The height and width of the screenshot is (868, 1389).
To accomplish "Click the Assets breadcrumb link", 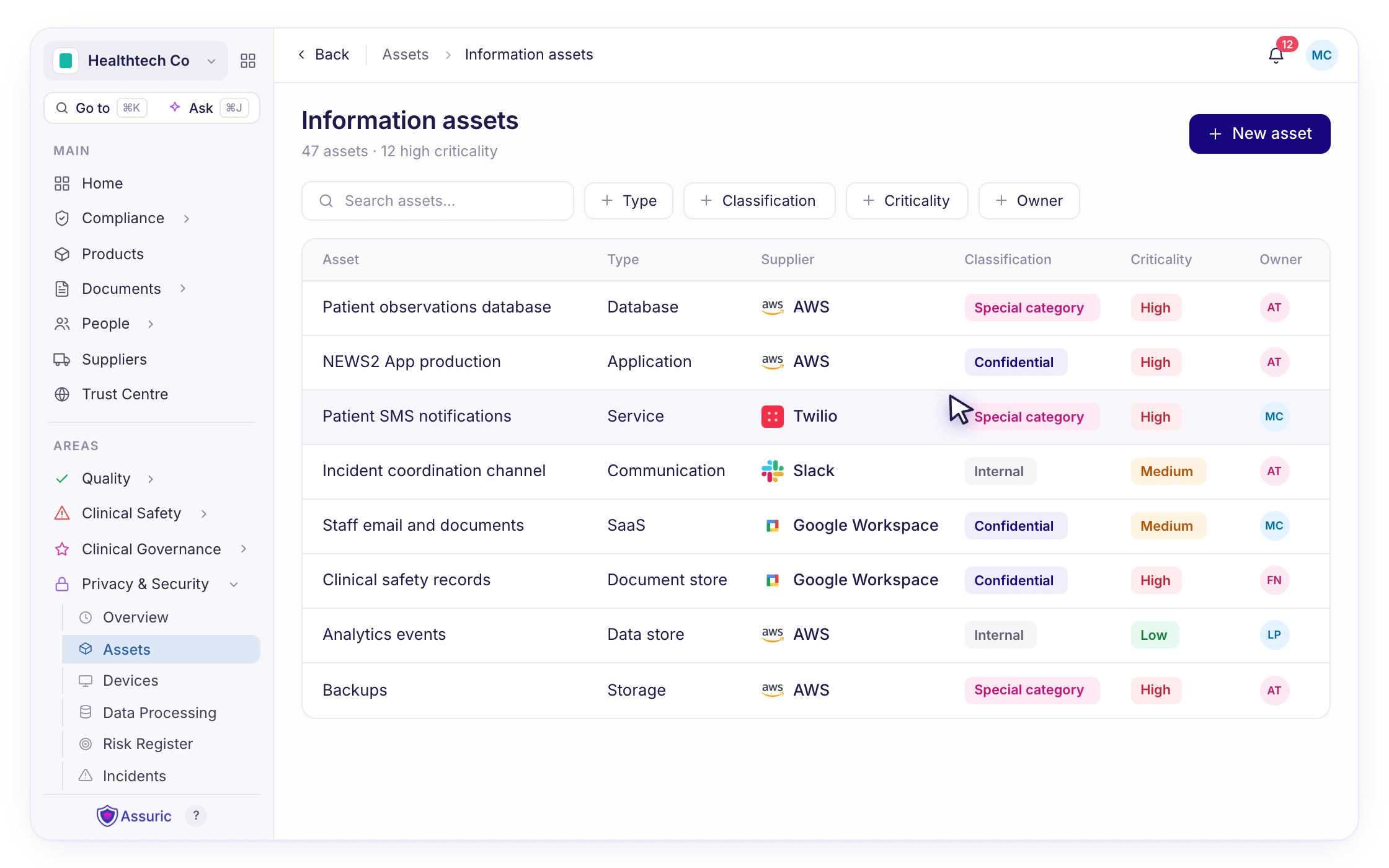I will (405, 55).
